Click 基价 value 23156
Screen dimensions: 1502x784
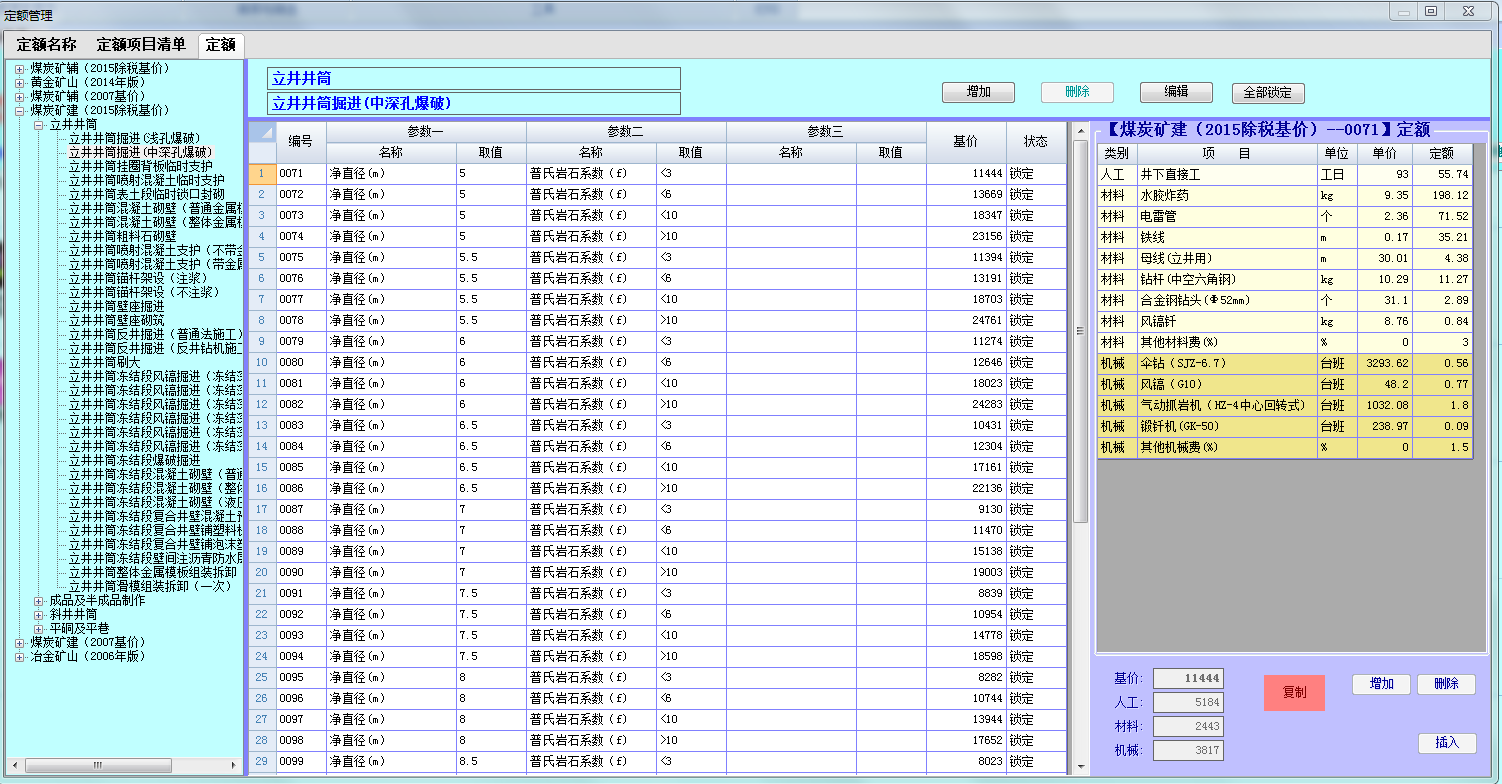click(966, 236)
